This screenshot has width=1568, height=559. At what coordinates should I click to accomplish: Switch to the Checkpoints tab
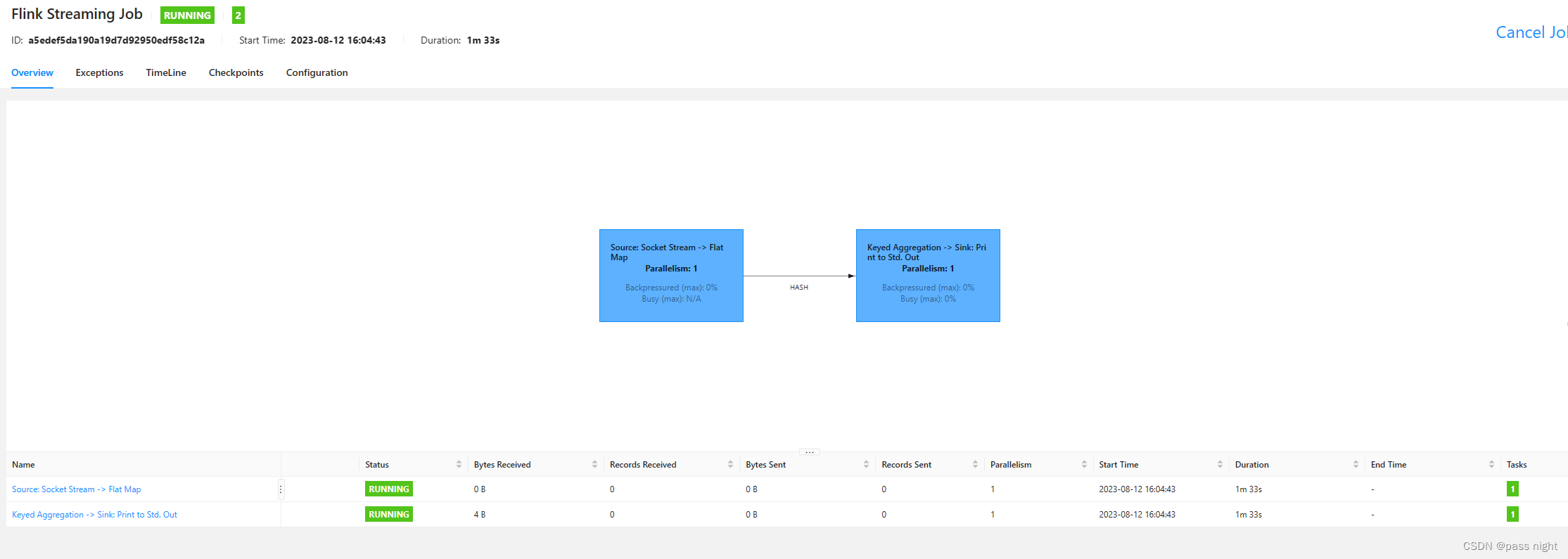click(x=236, y=72)
